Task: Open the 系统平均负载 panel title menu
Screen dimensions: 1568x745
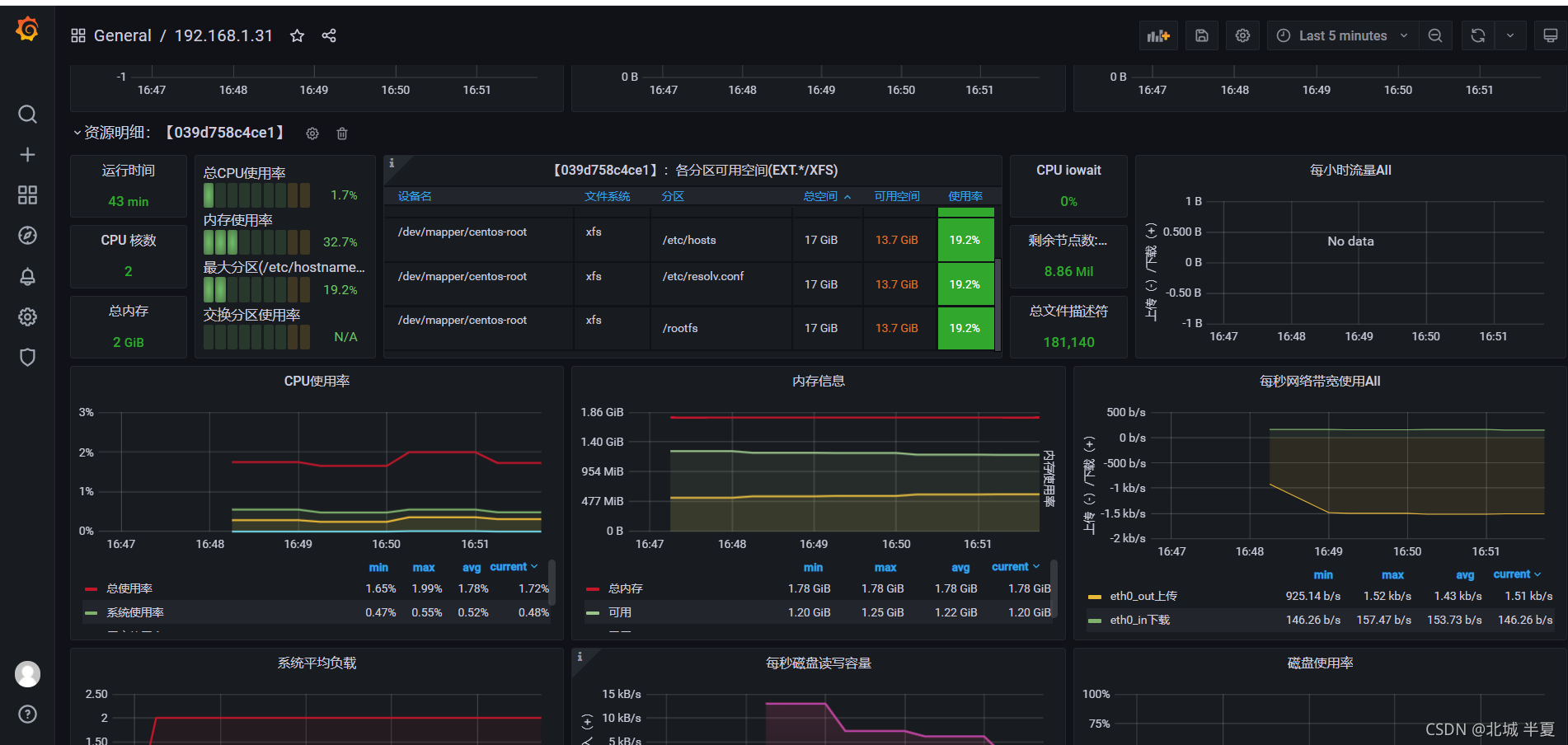Action: coord(317,663)
